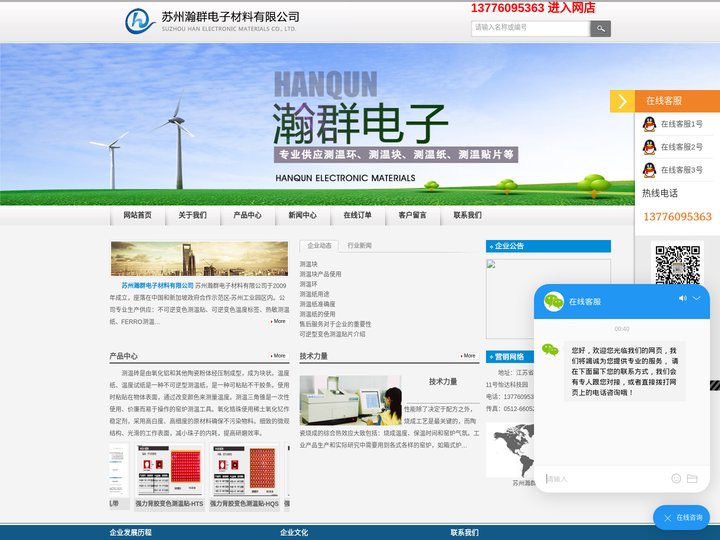Open QQ chat for 在线客服3号
This screenshot has height=540, width=720.
click(x=673, y=170)
